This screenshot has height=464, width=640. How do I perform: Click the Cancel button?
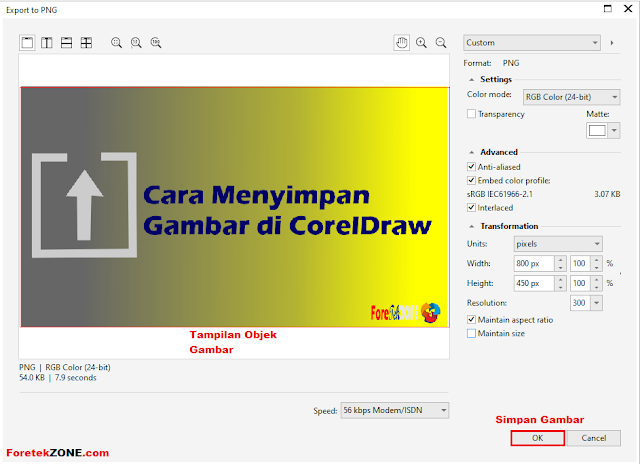coord(594,438)
